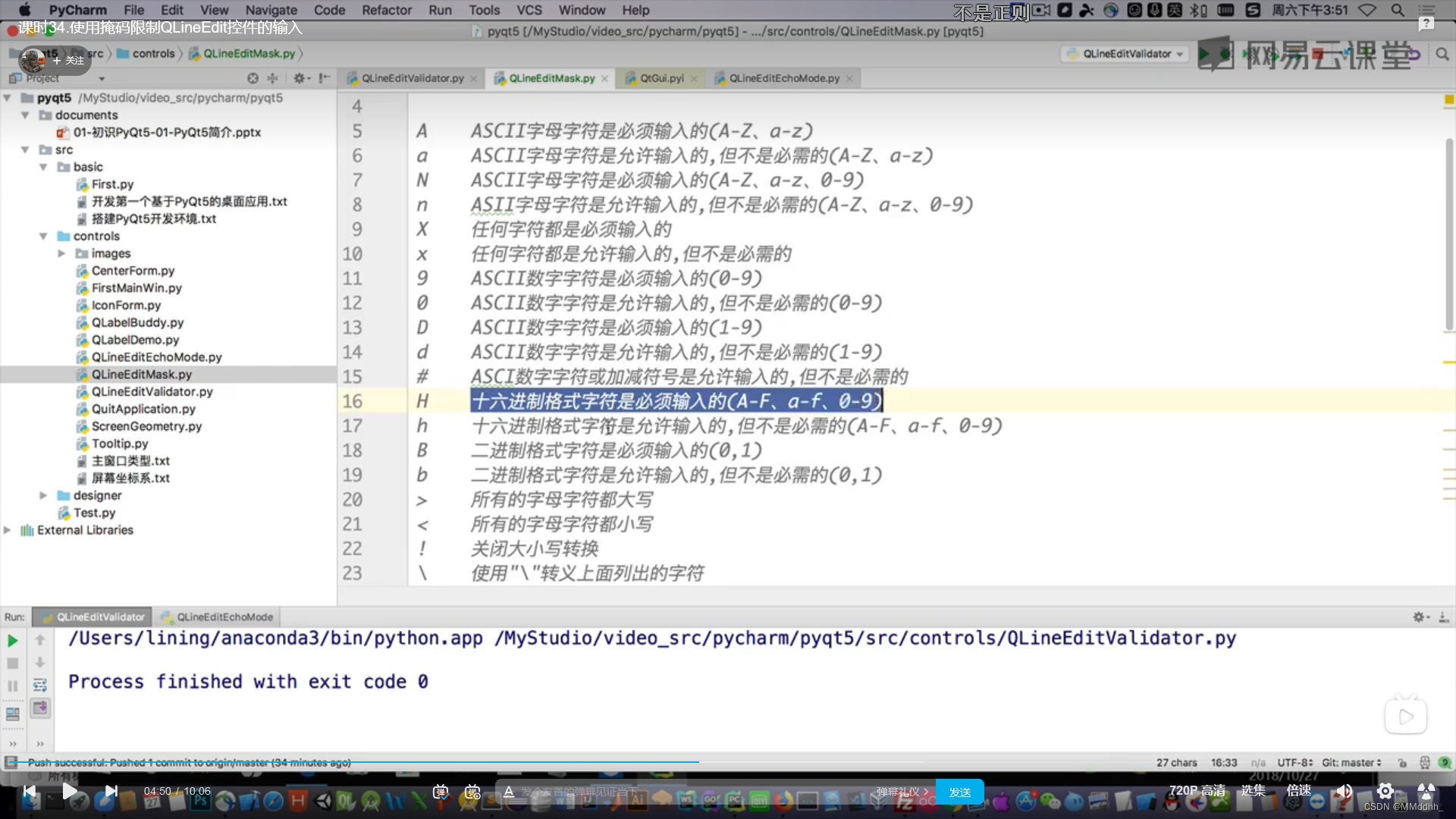The image size is (1456, 819).
Task: Toggle the read-only lock status icon
Action: pos(1402,763)
